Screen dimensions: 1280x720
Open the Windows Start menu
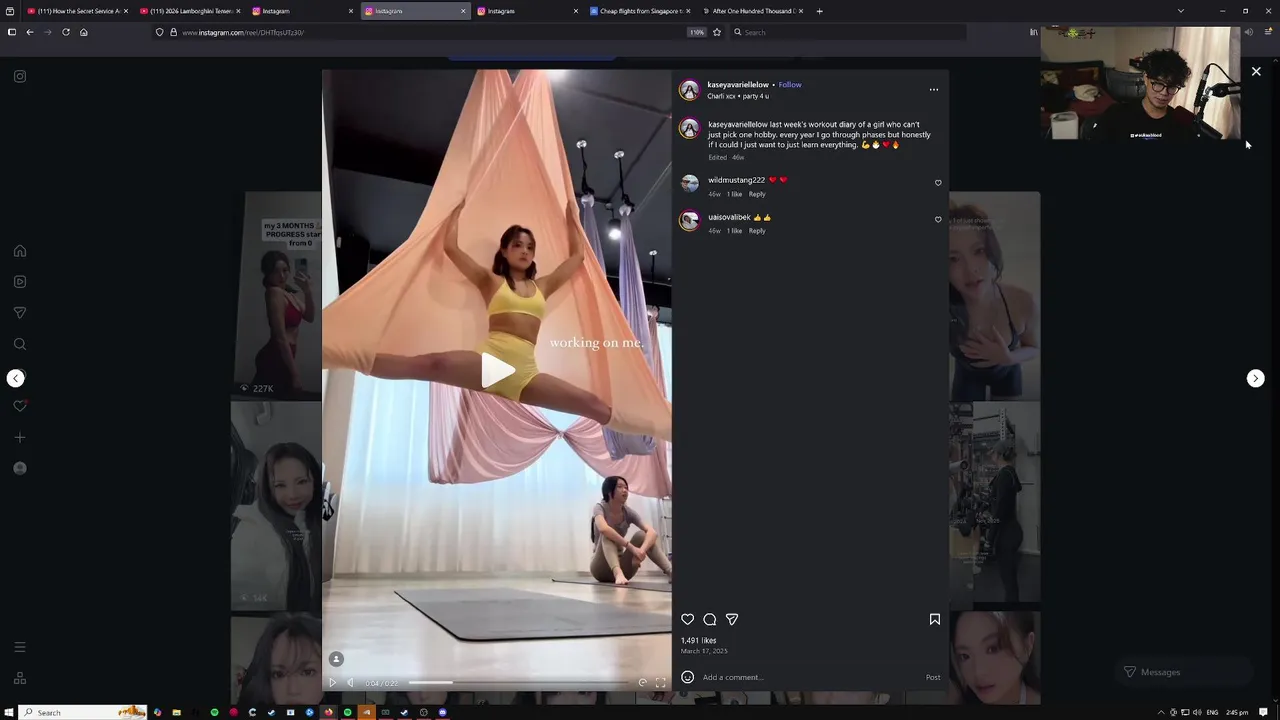(11, 712)
